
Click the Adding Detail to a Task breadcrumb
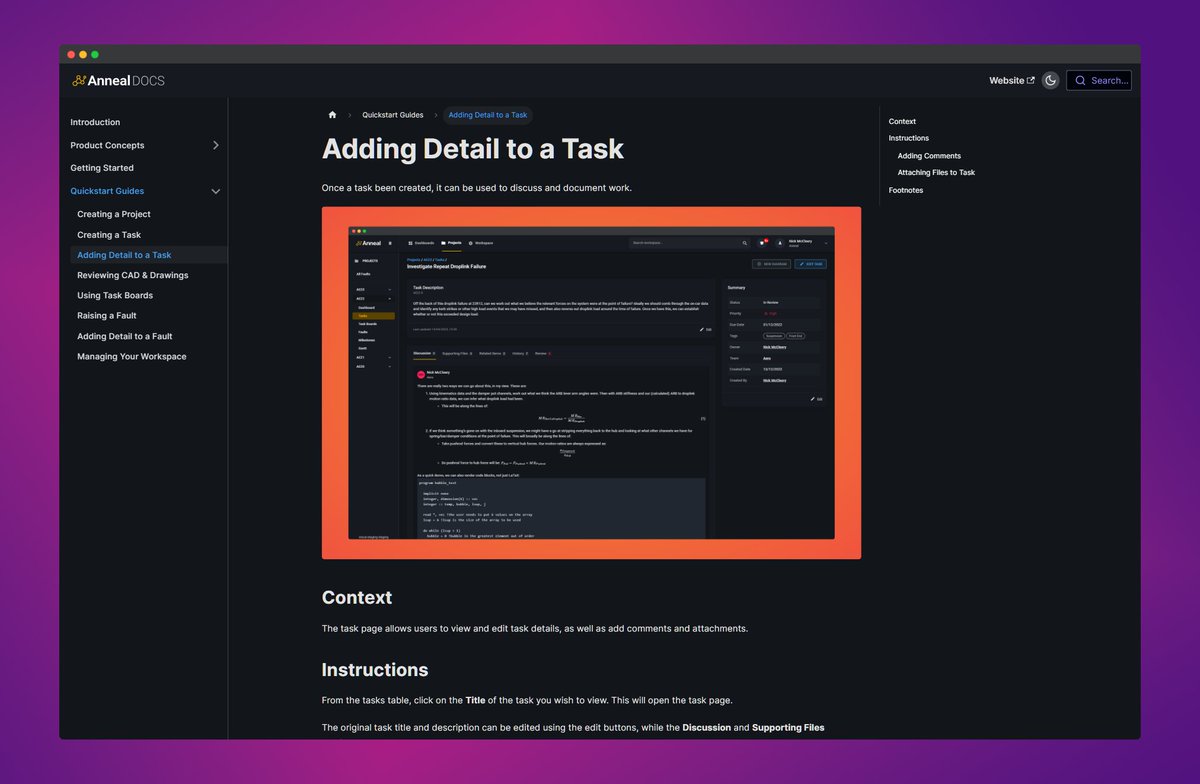[x=488, y=115]
